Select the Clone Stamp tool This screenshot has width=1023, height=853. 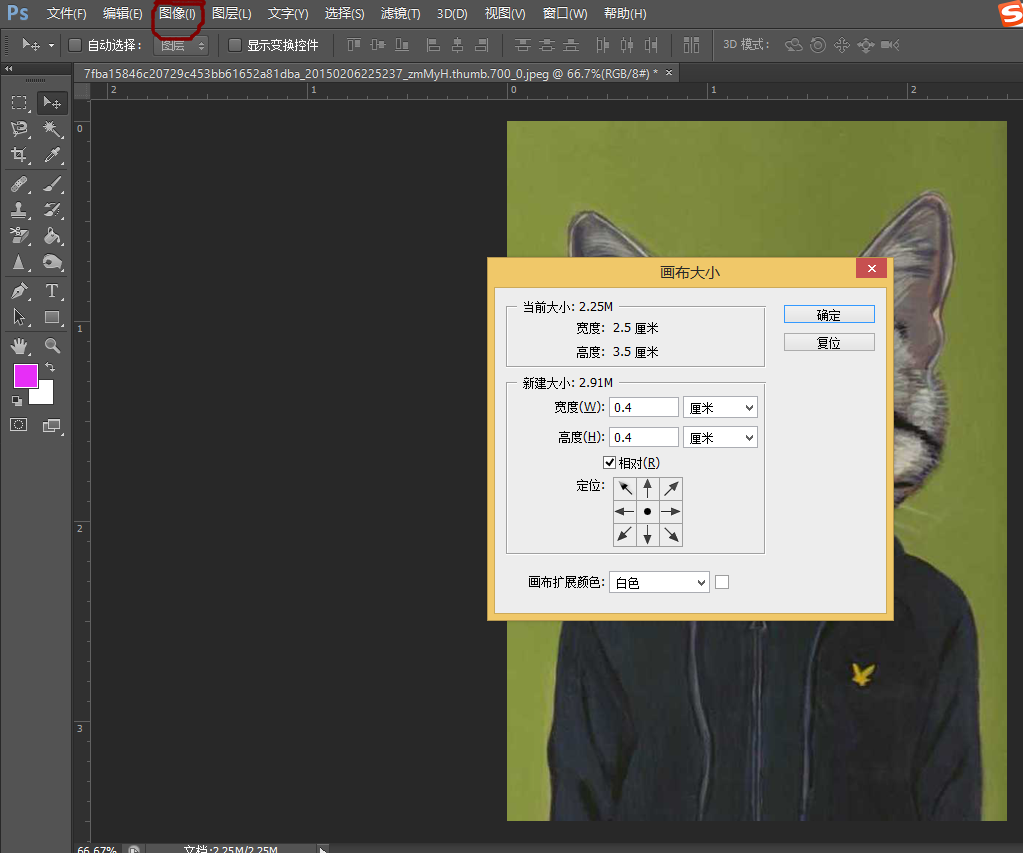19,209
